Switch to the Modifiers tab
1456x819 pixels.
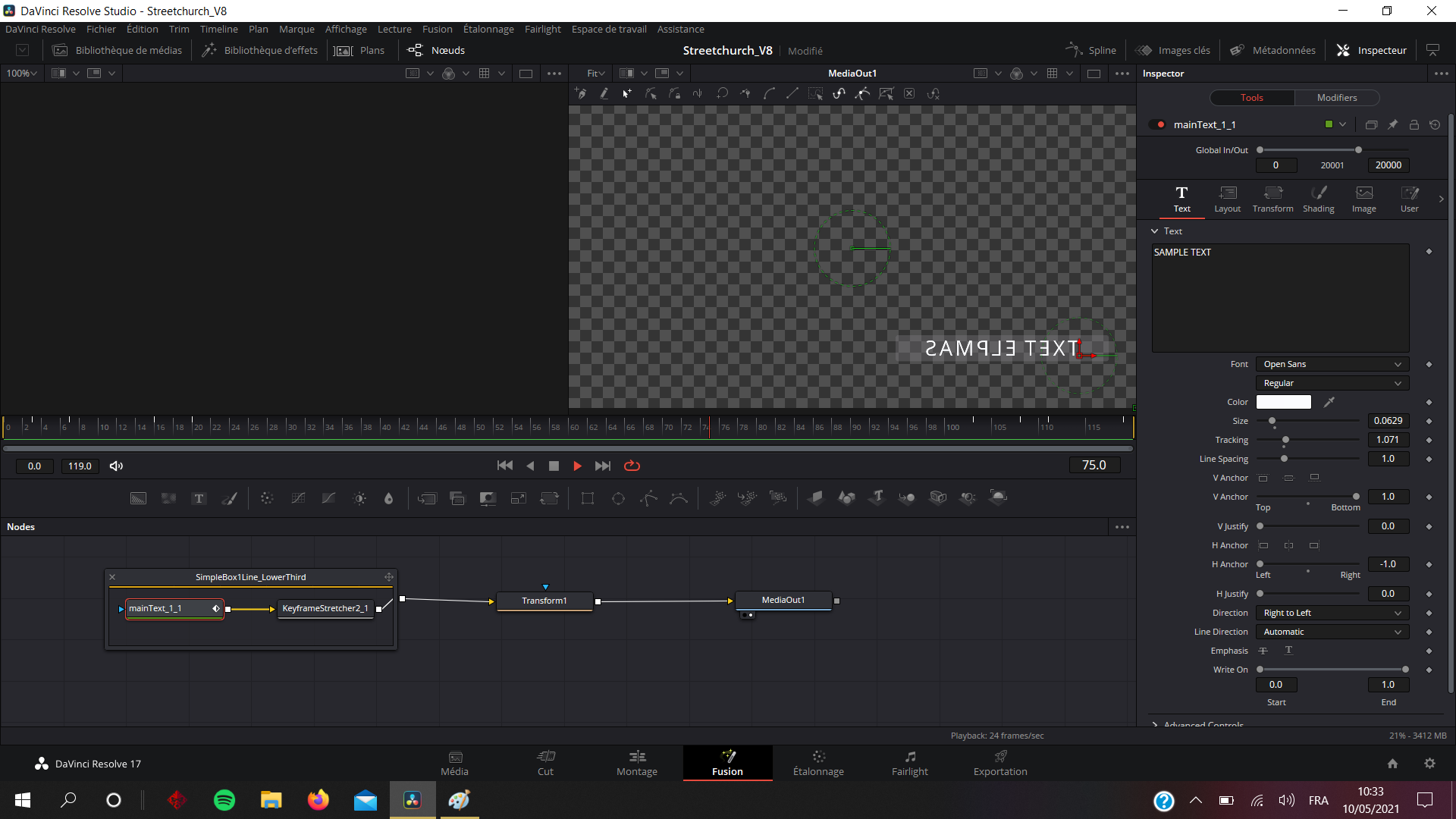tap(1337, 98)
